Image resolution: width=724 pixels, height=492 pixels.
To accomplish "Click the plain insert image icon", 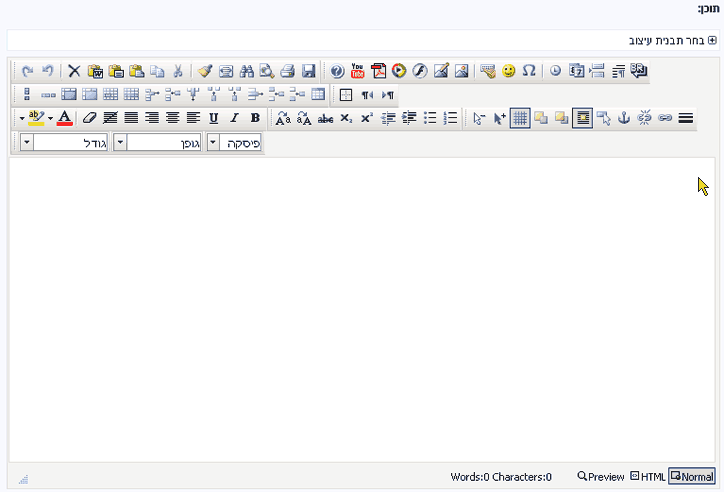I will [462, 71].
